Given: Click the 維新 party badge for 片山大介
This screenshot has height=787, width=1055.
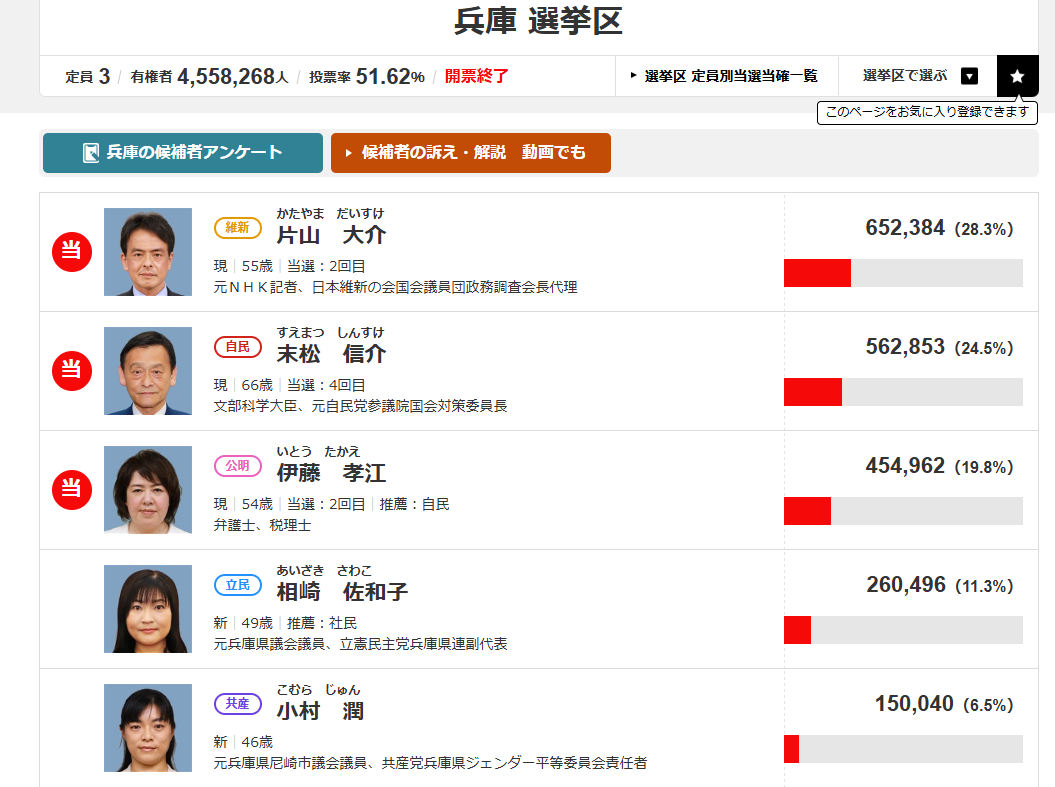Looking at the screenshot, I should coord(238,227).
